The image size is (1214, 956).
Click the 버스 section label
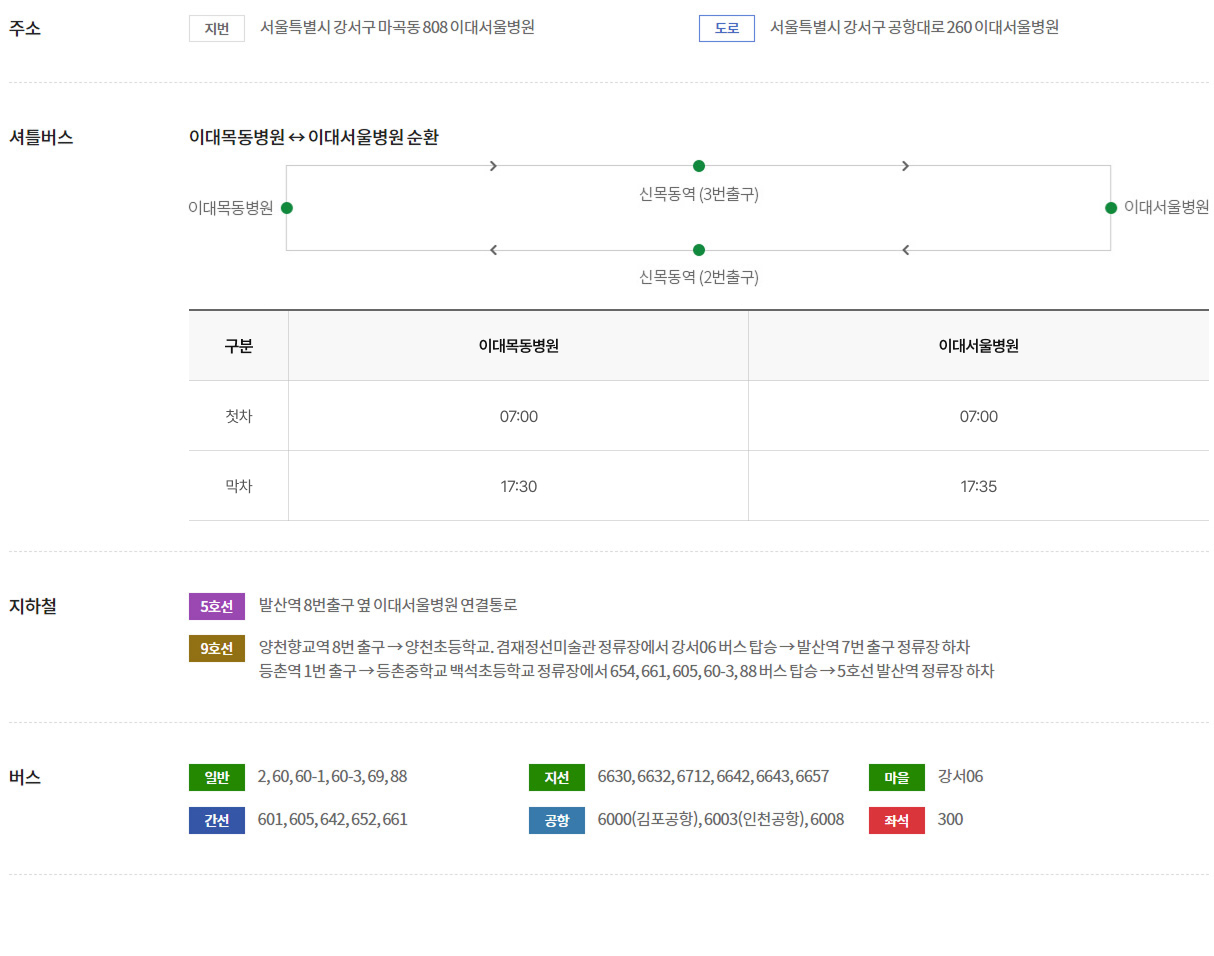point(25,777)
